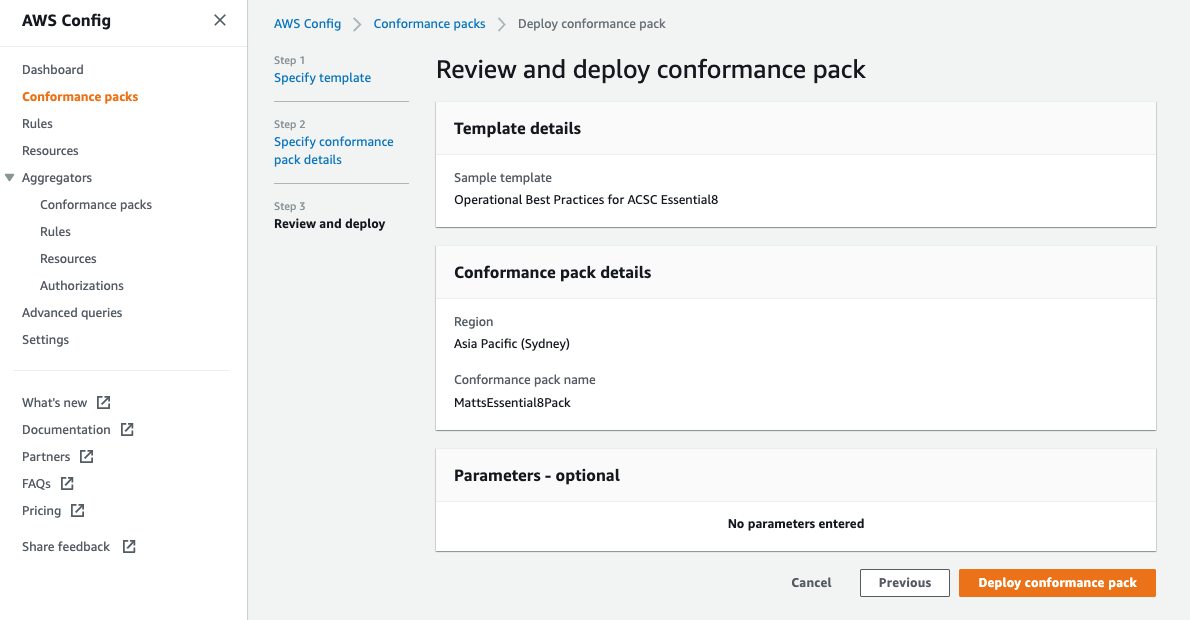Click external link icon beside What's new
Screen dimensions: 1190x620
point(104,402)
